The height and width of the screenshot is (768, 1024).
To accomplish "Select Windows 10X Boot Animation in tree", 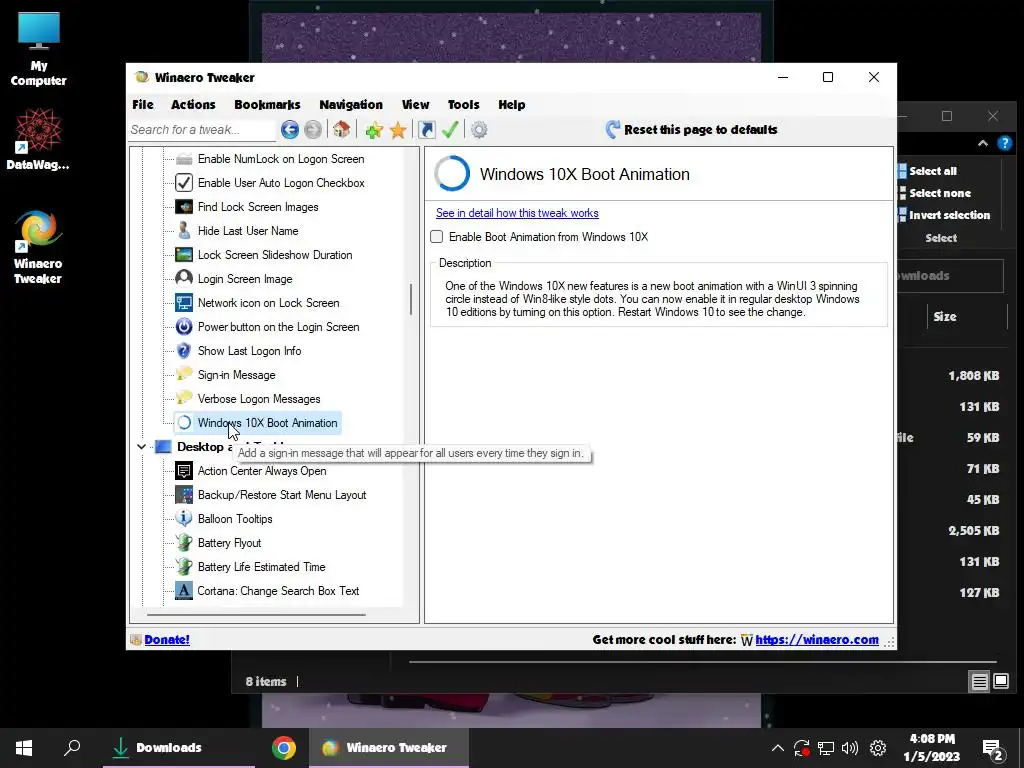I will 267,423.
